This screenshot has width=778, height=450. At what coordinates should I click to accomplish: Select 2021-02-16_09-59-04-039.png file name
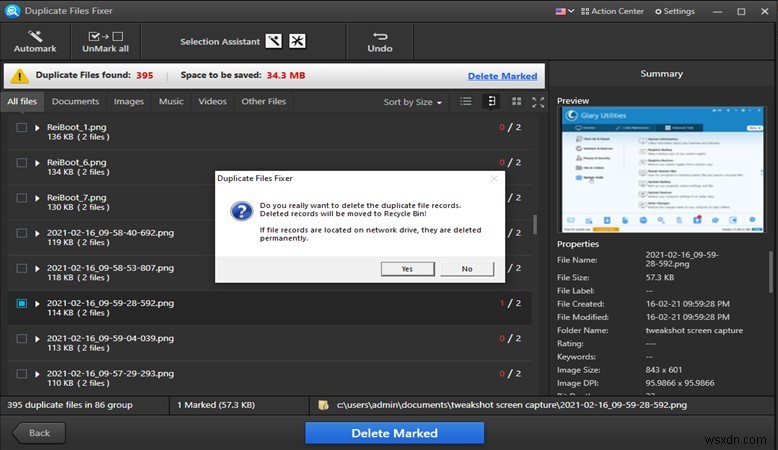click(x=110, y=338)
